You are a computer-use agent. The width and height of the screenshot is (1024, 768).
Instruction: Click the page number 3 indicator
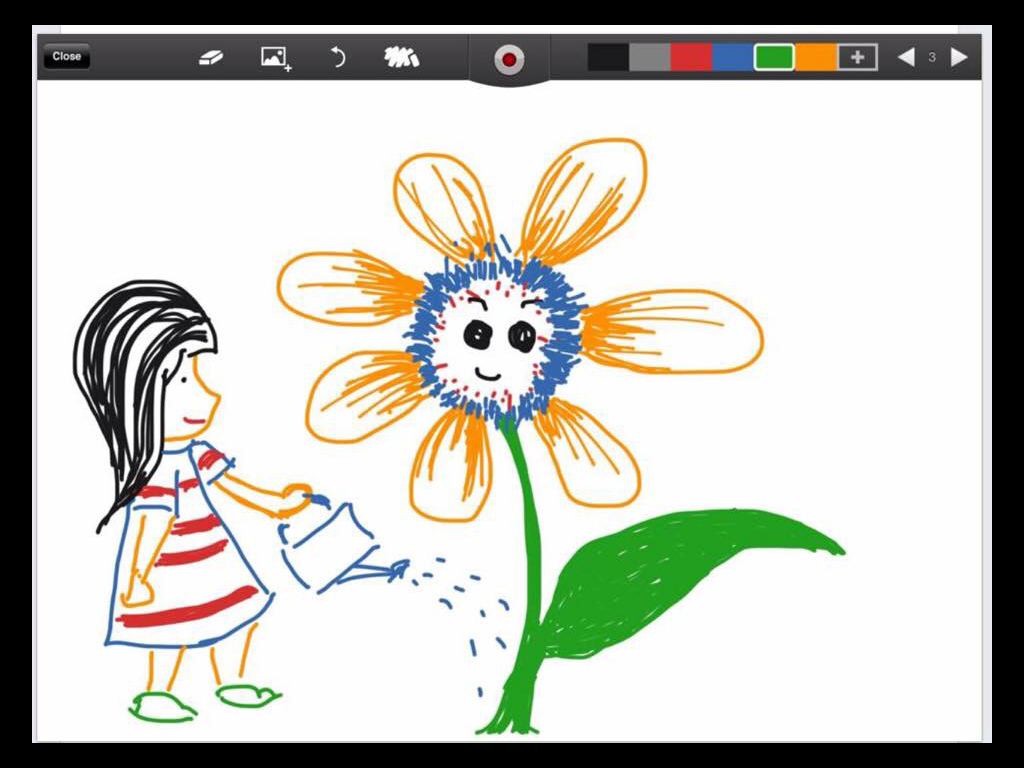click(932, 57)
